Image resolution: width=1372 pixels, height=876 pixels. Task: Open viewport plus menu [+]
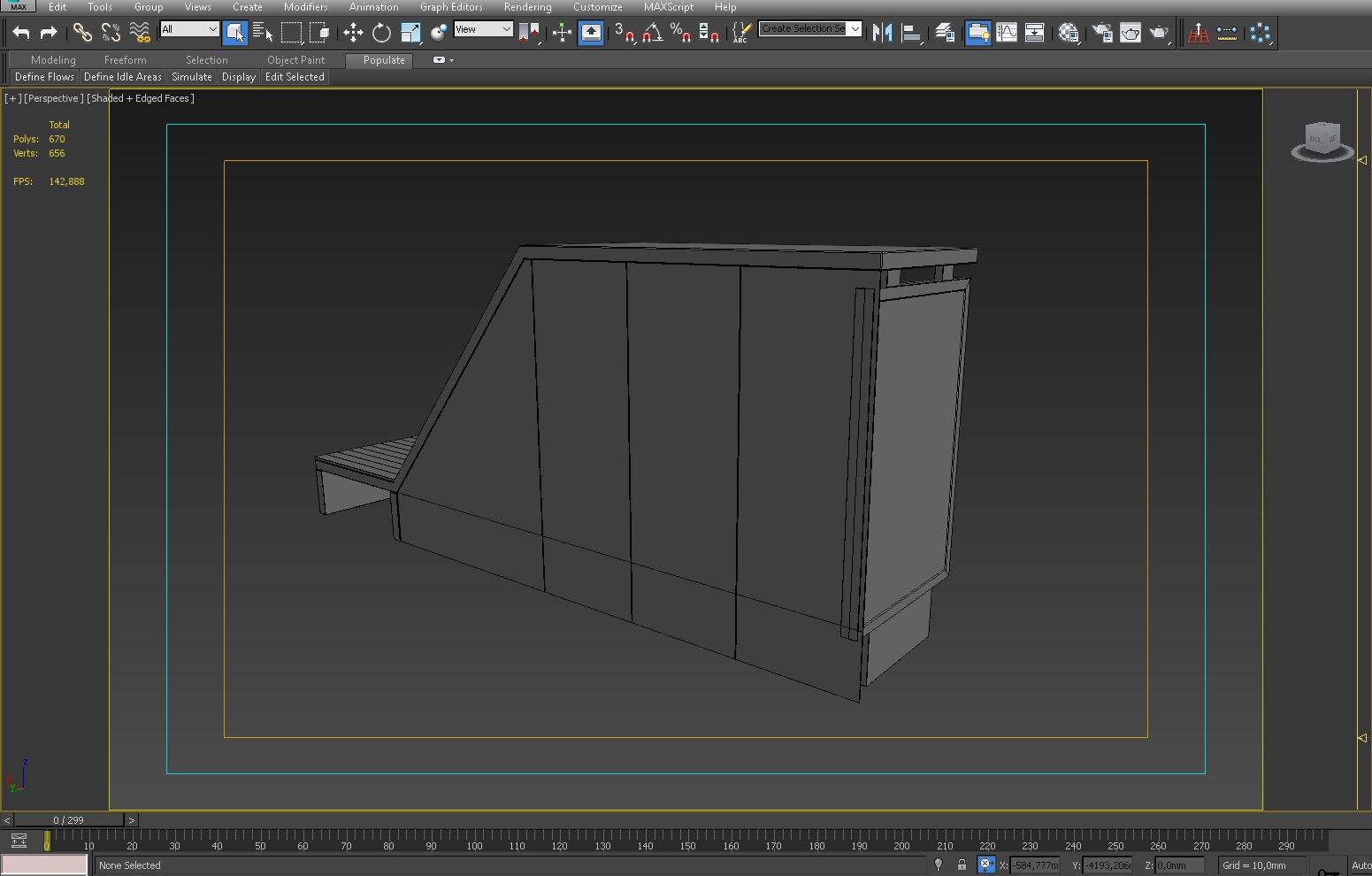click(12, 98)
